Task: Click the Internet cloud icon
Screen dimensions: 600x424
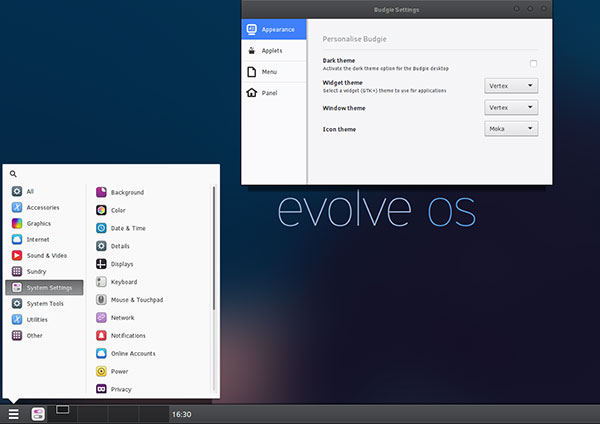Action: [x=17, y=239]
